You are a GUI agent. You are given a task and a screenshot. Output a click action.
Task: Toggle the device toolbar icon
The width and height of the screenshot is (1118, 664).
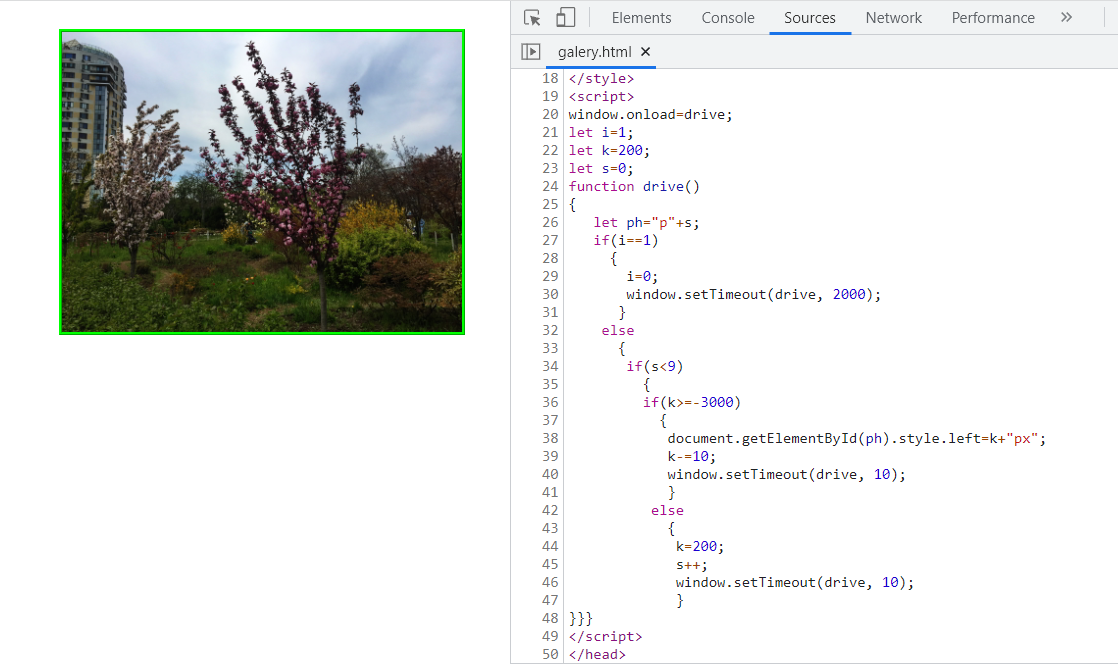566,18
